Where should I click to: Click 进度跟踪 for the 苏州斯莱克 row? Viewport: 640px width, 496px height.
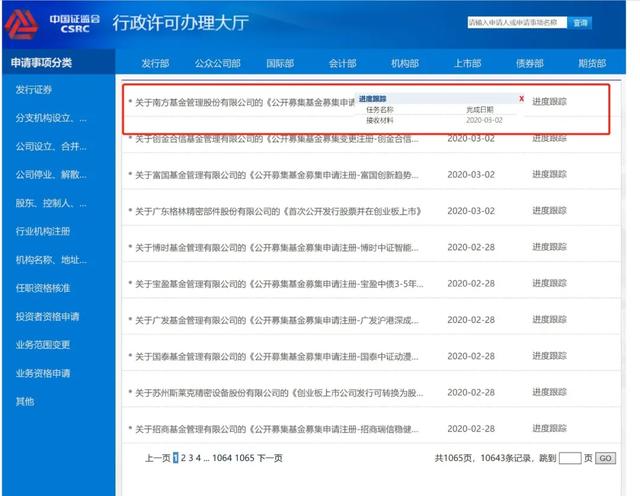(549, 392)
